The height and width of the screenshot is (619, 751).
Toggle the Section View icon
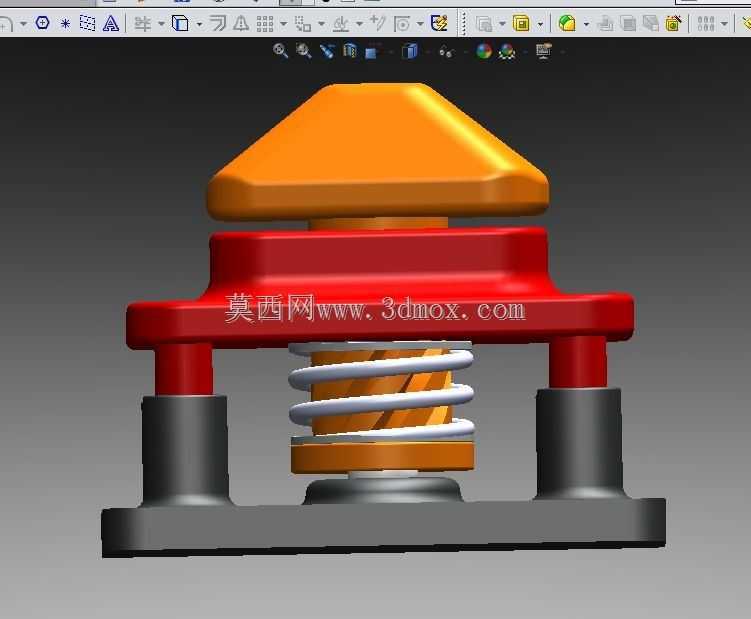point(350,50)
